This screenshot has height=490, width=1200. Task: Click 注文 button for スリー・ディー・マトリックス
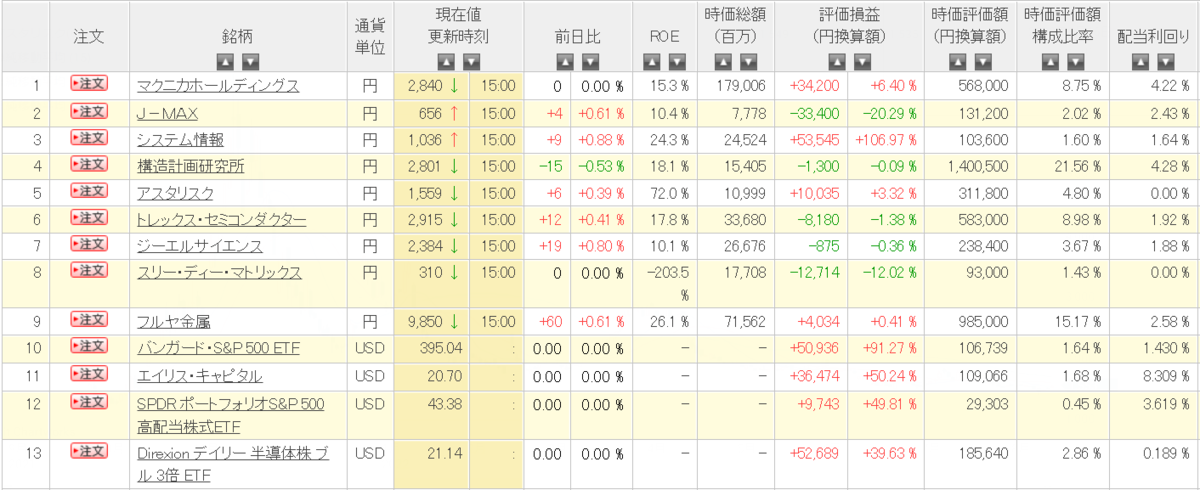coord(89,270)
